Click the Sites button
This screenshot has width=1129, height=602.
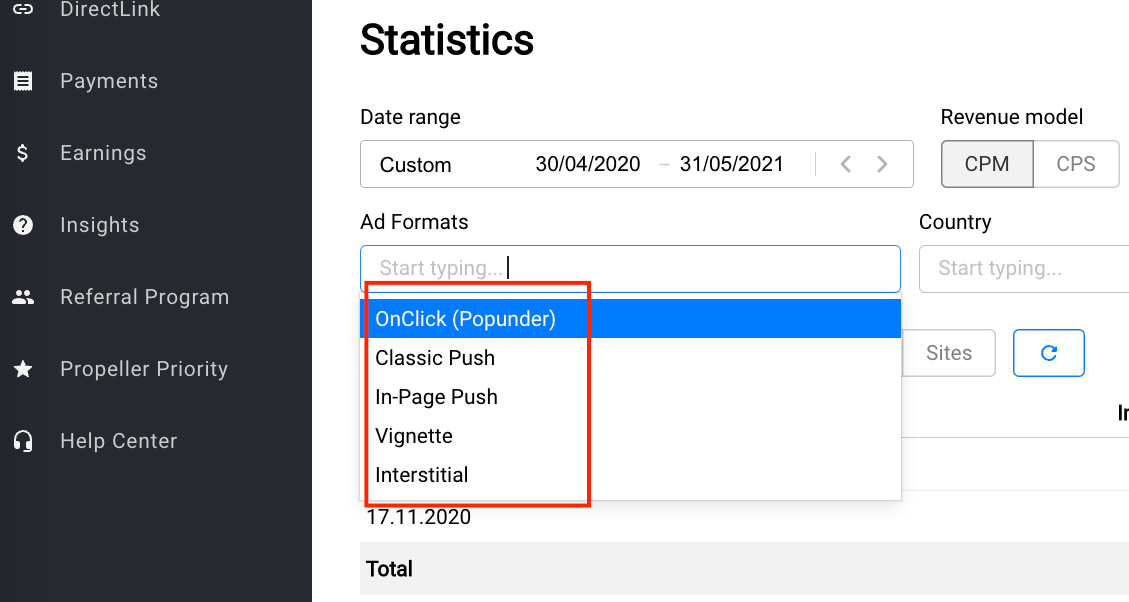click(948, 353)
